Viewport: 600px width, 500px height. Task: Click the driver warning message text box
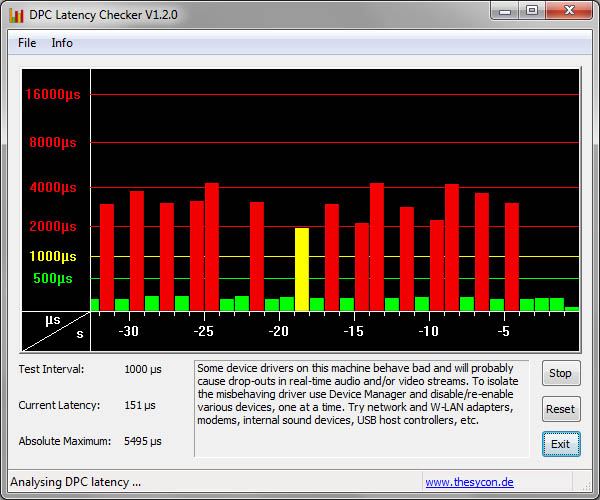click(362, 409)
